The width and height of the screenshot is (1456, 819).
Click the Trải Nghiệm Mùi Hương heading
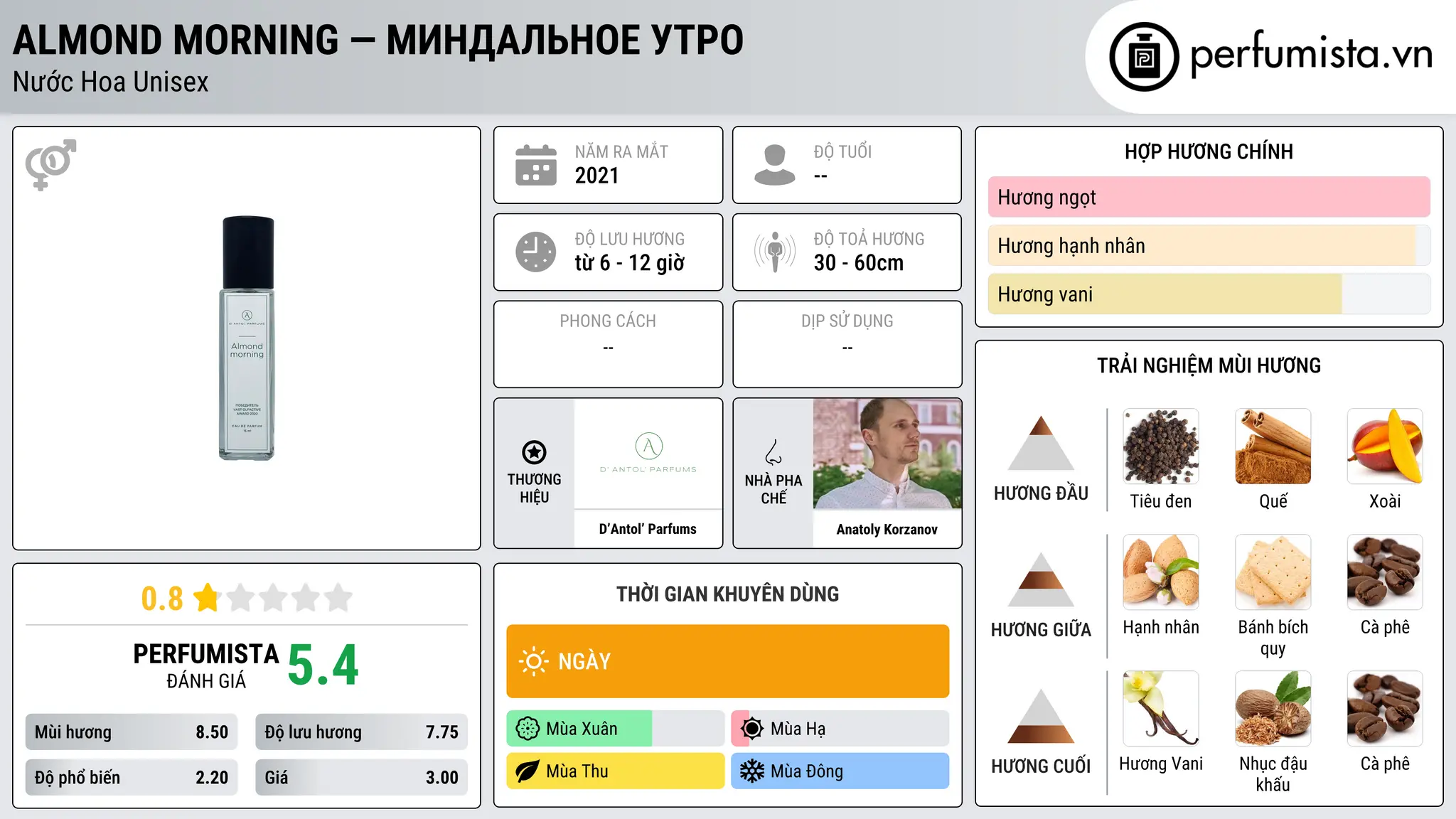(1209, 365)
